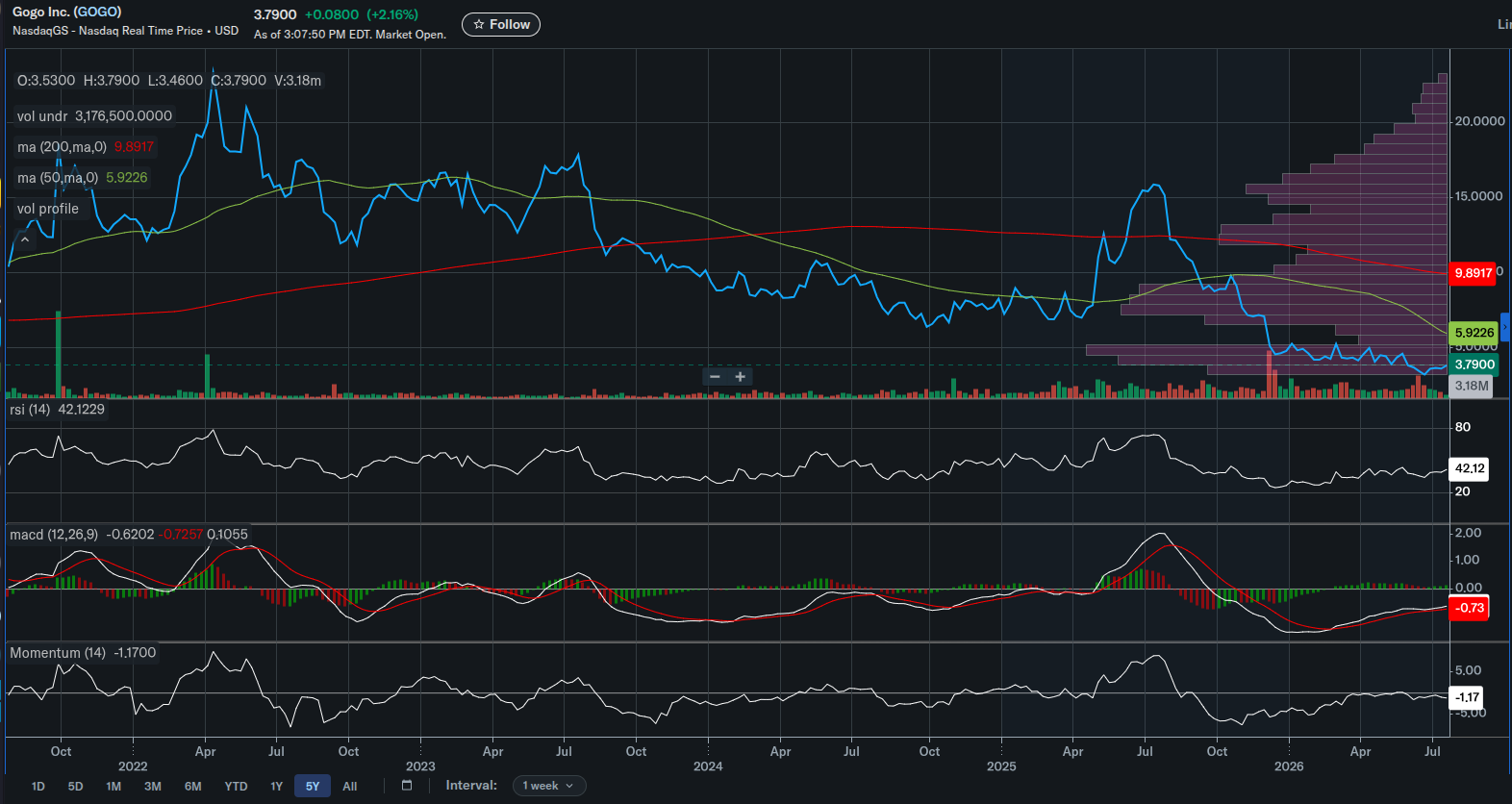Select the macd (12,26,9) indicator label
The image size is (1512, 804).
click(x=54, y=535)
